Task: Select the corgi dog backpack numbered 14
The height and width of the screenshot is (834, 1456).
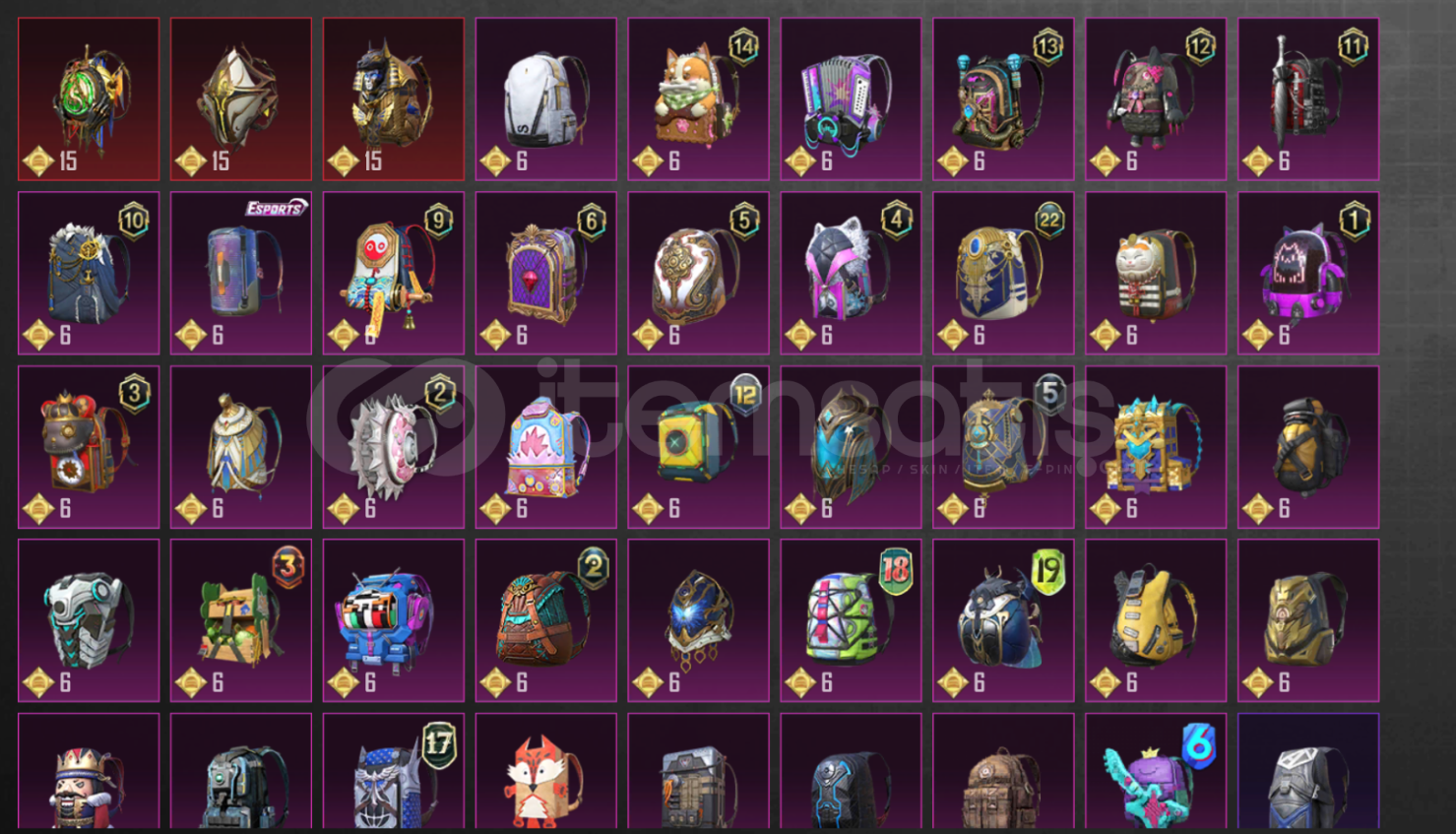Action: [698, 98]
